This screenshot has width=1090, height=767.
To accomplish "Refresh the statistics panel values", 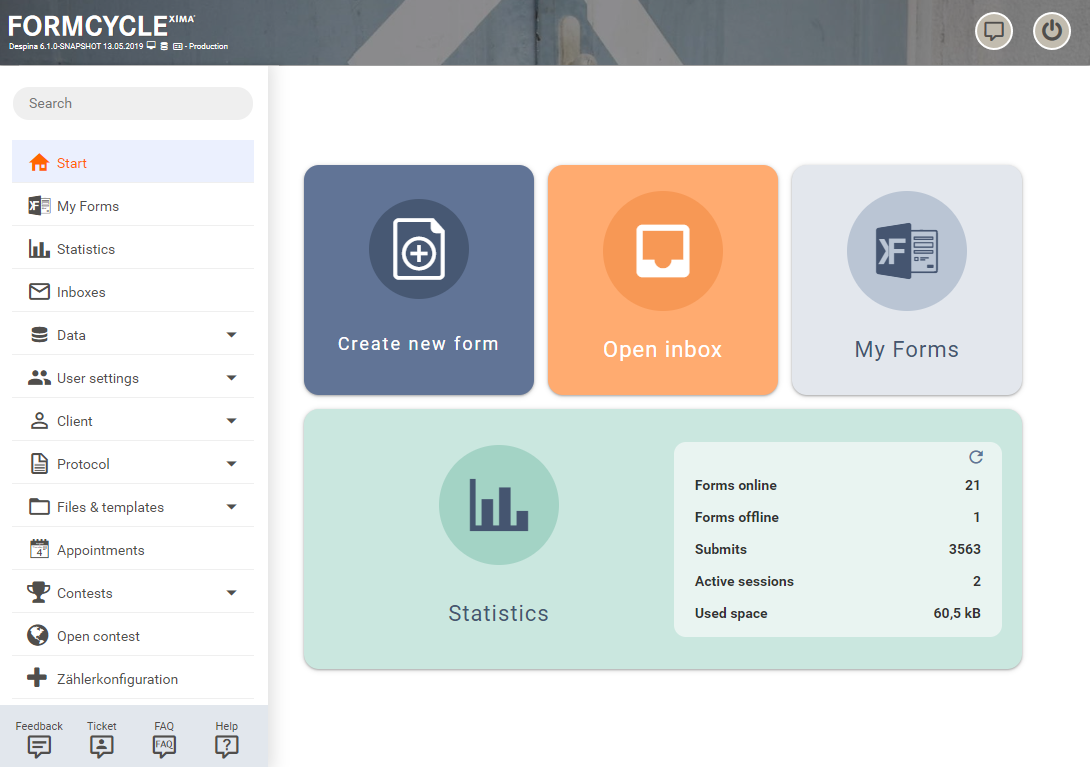I will [976, 457].
